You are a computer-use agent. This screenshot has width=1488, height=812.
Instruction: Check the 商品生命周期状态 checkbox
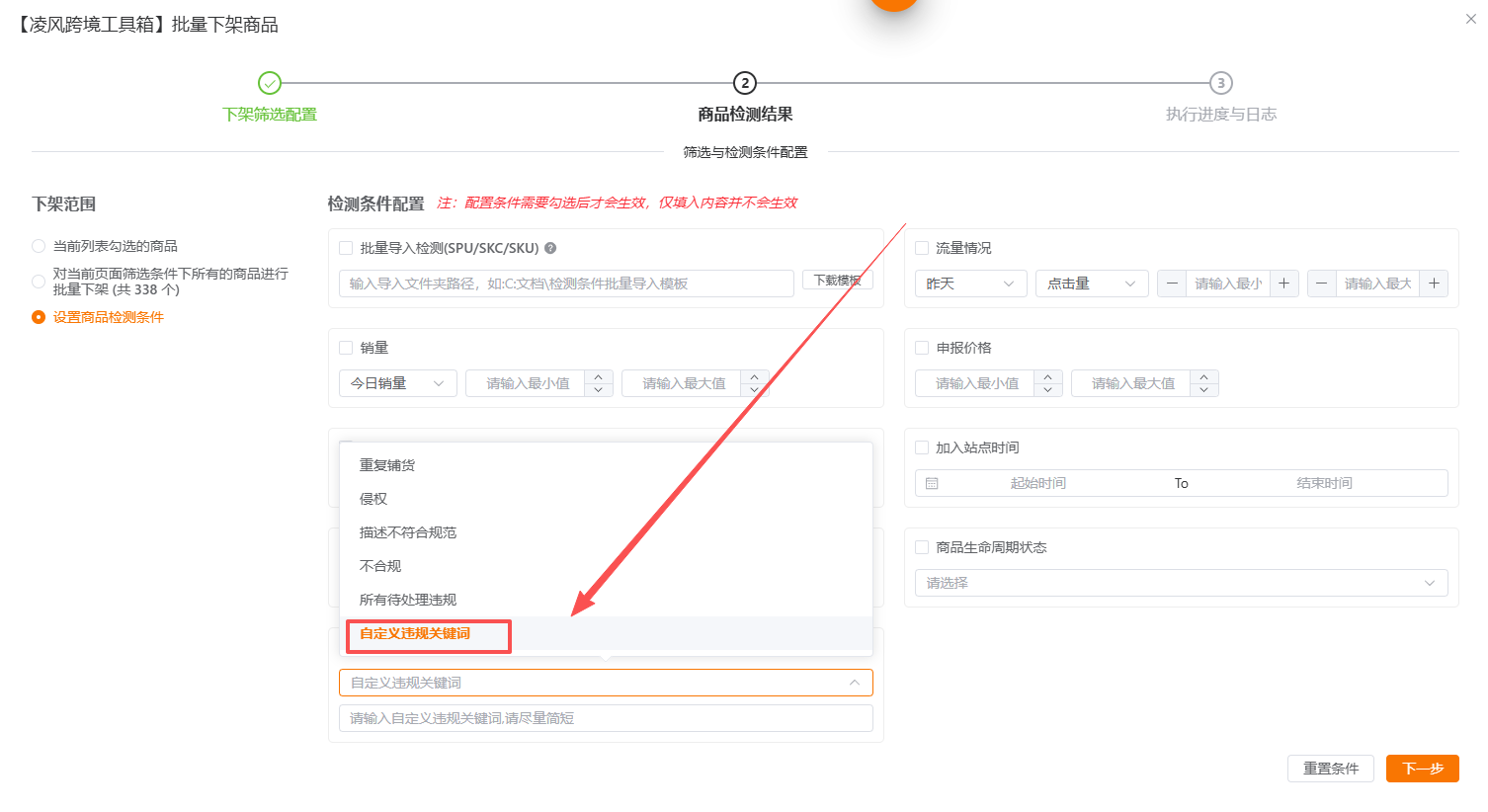click(922, 547)
